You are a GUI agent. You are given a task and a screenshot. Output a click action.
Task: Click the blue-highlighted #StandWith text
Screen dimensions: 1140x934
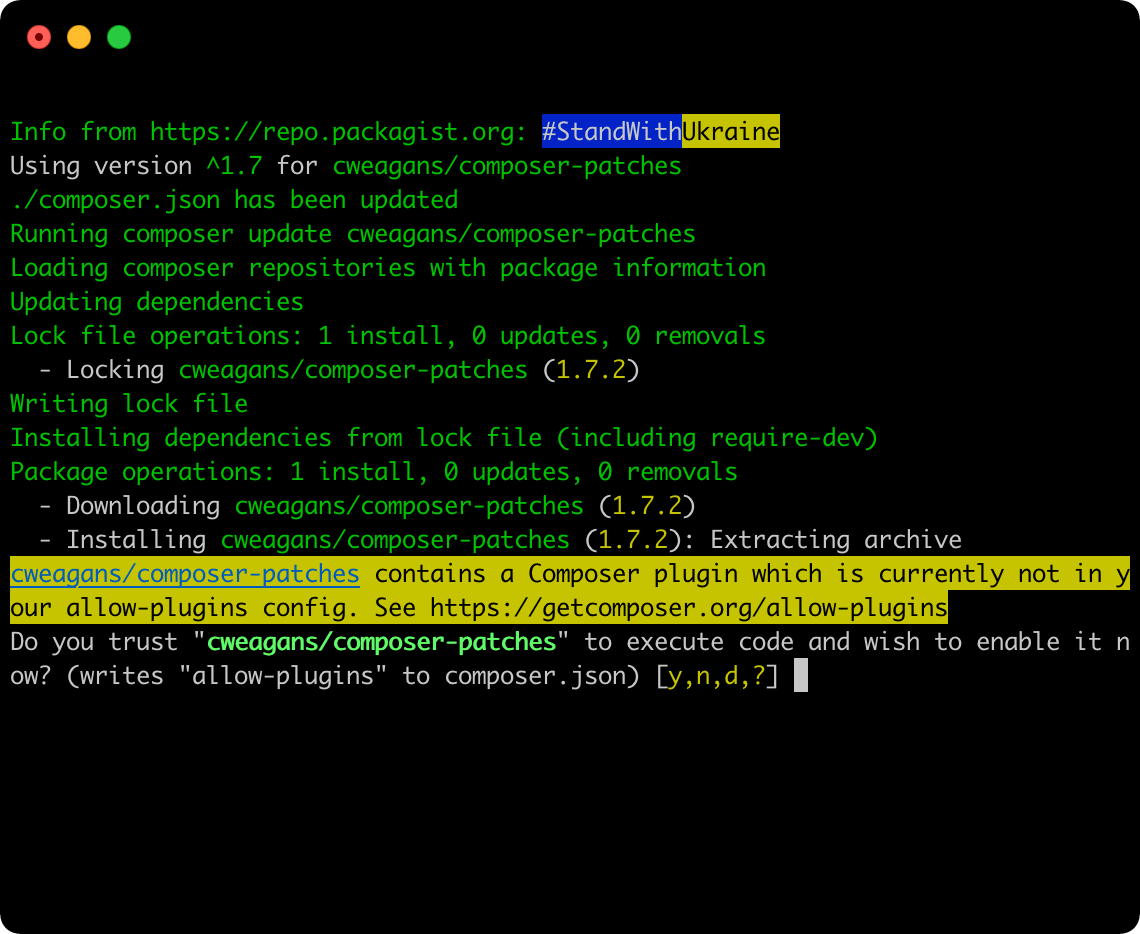[x=611, y=132]
